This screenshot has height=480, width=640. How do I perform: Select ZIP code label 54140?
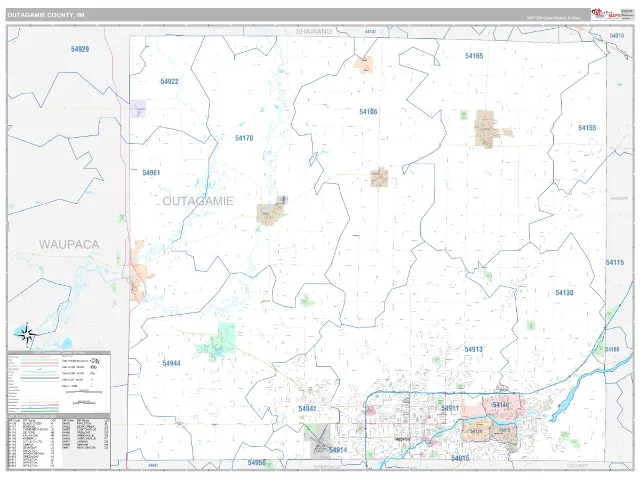(x=501, y=404)
